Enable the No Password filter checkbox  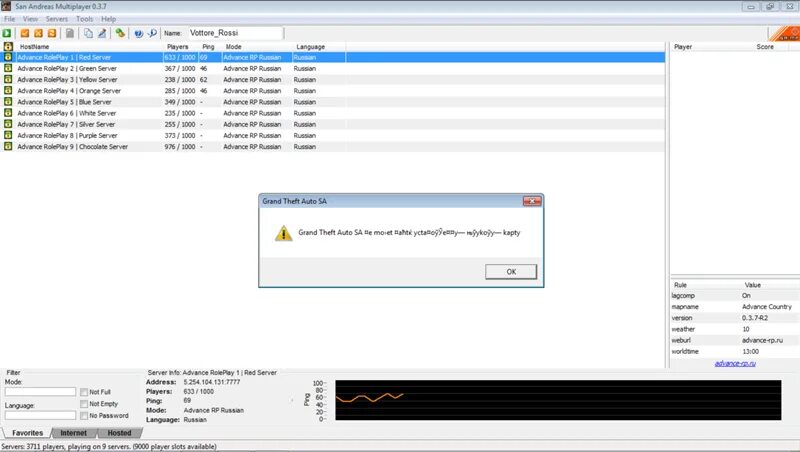[x=84, y=416]
